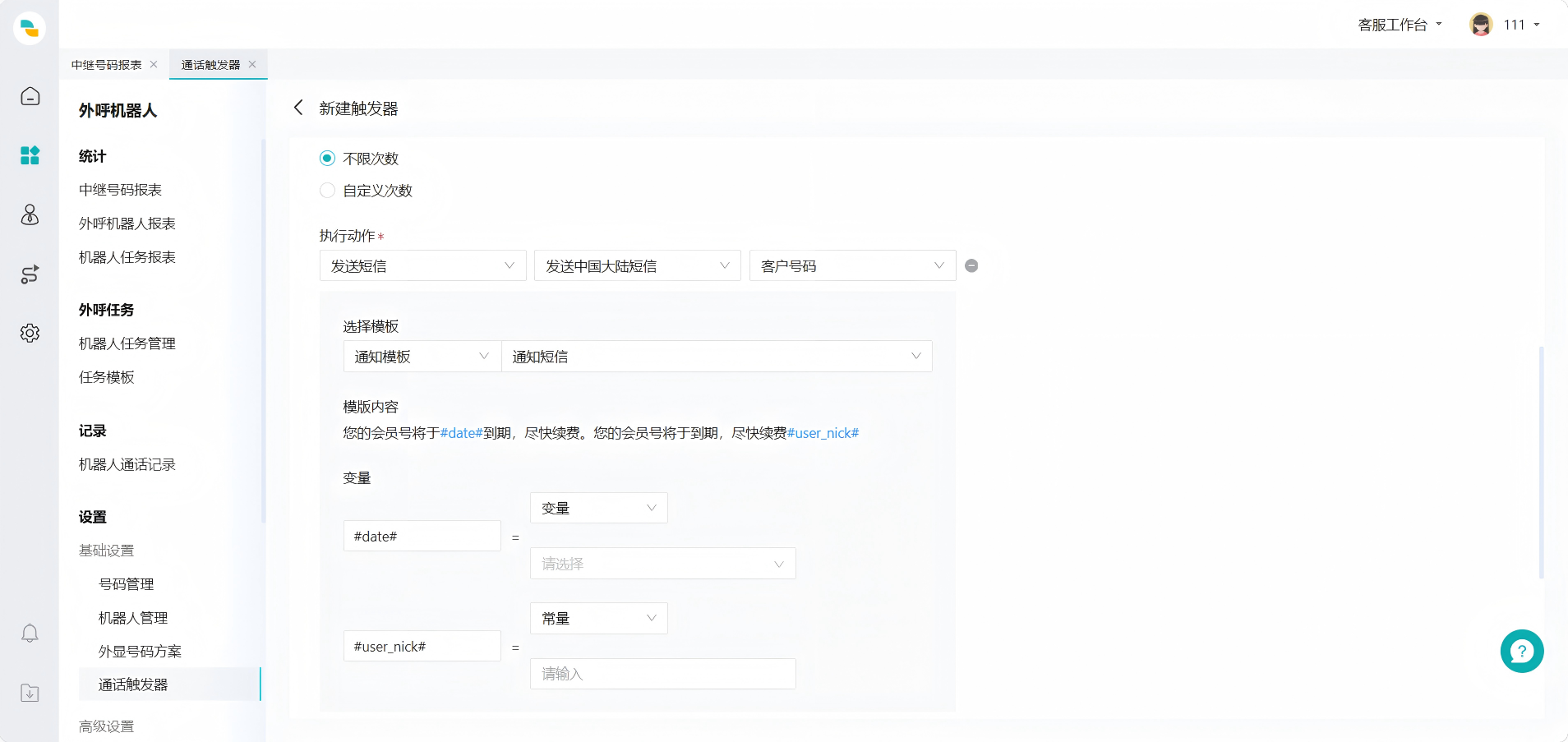Expand the 客户号码 dropdown
Screen dimensions: 1568x742
click(852, 266)
